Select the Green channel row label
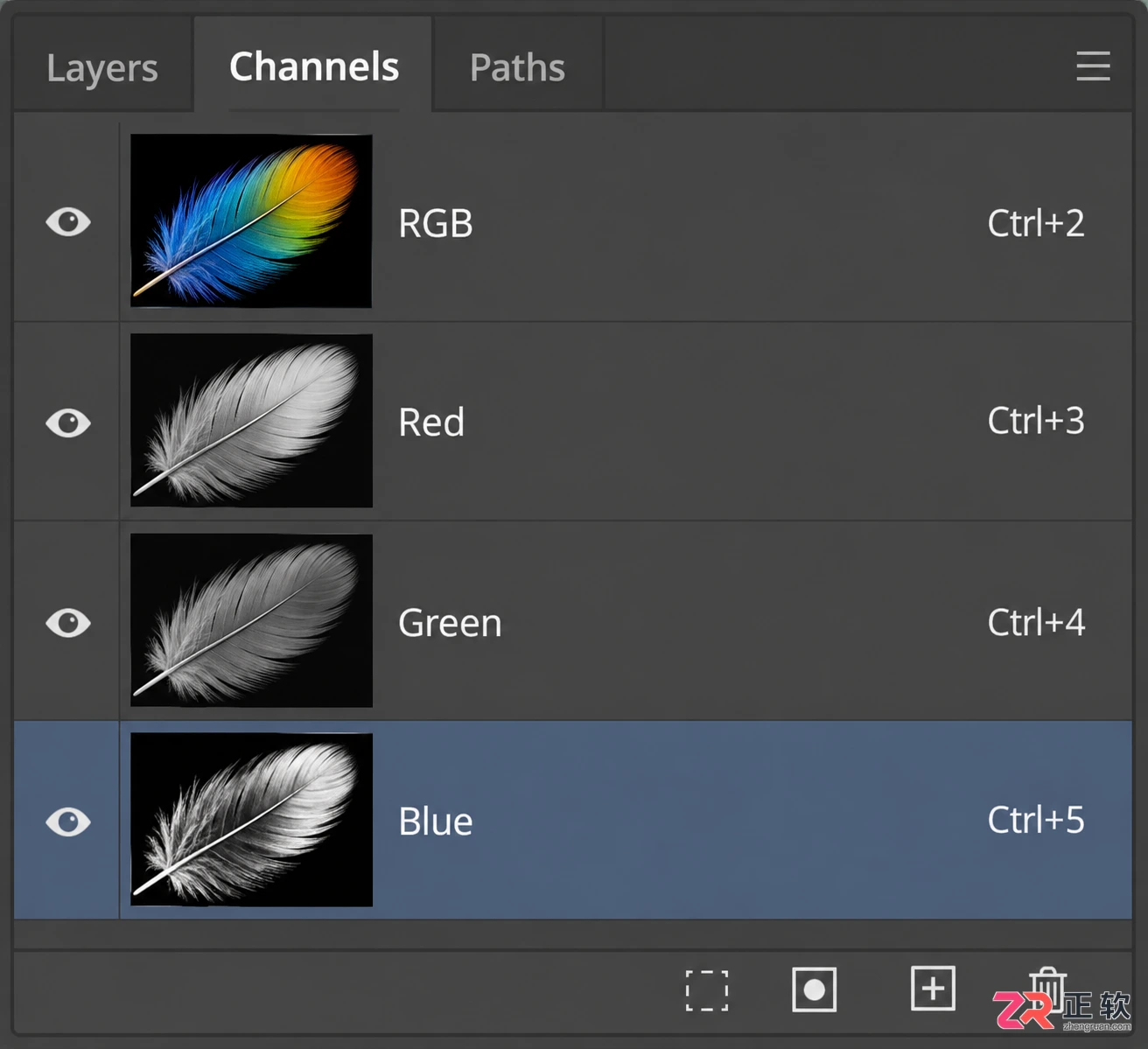The width and height of the screenshot is (1148, 1049). (x=450, y=623)
